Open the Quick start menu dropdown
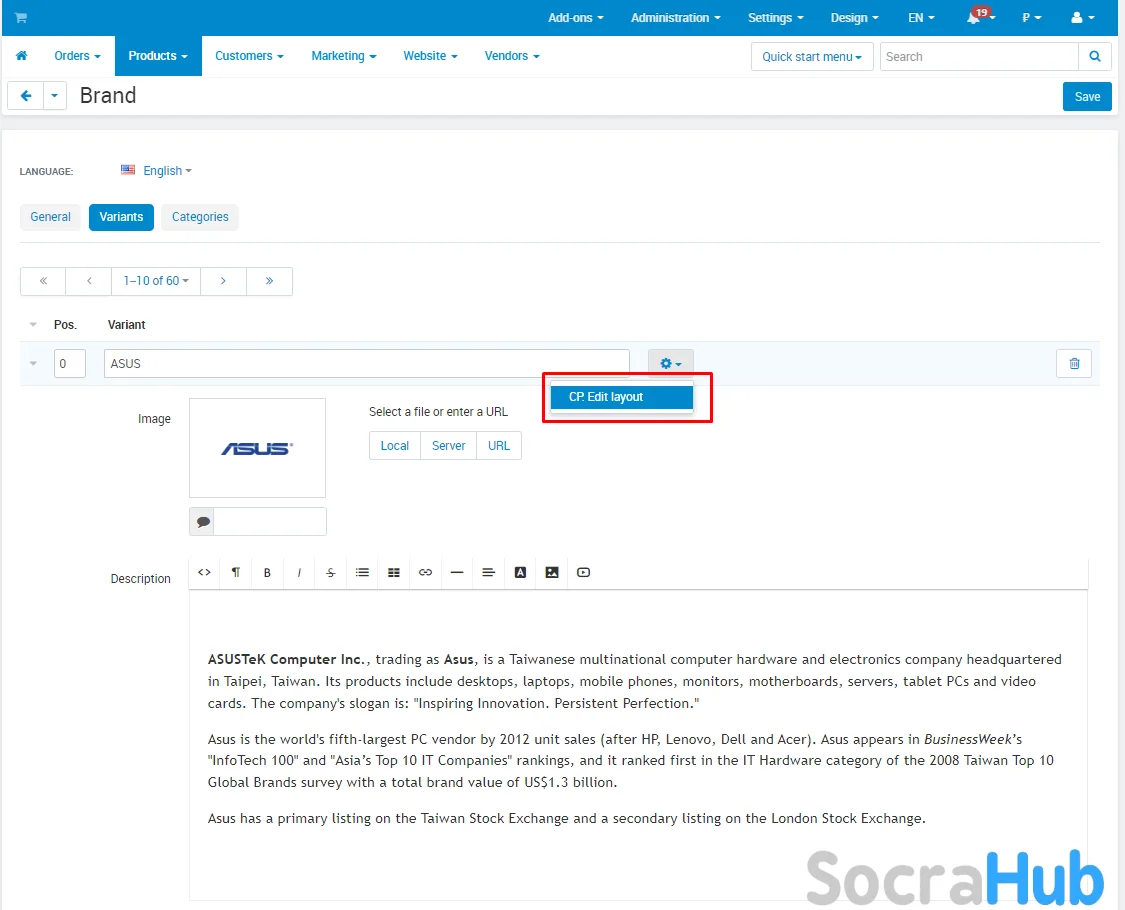This screenshot has height=910, width=1125. click(x=812, y=57)
